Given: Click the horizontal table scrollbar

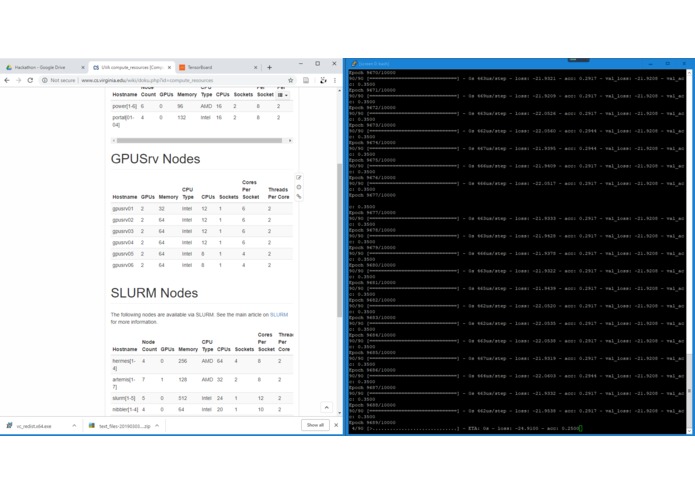Looking at the screenshot, I should (x=199, y=140).
